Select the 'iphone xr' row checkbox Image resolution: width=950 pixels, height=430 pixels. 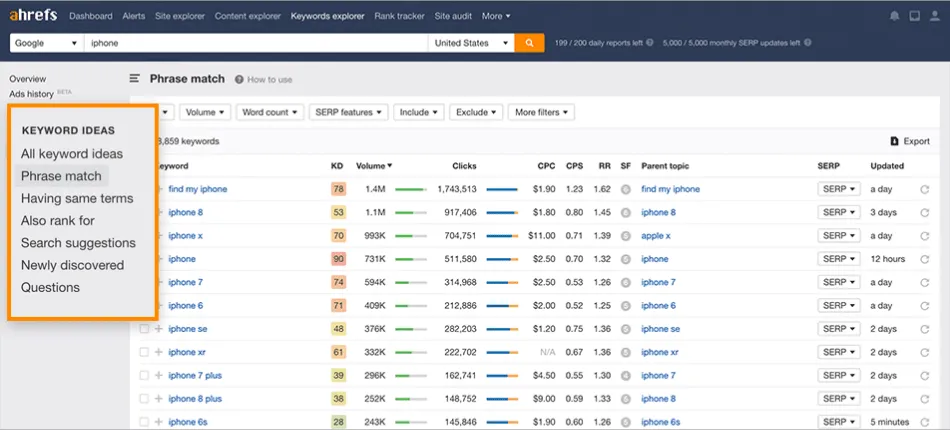[x=144, y=352]
